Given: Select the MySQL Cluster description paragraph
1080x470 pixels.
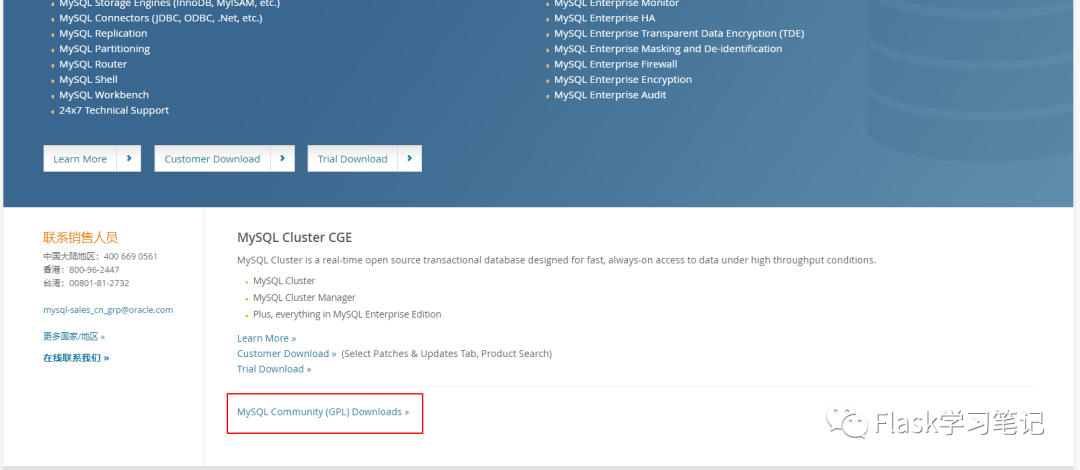Looking at the screenshot, I should pos(557,260).
